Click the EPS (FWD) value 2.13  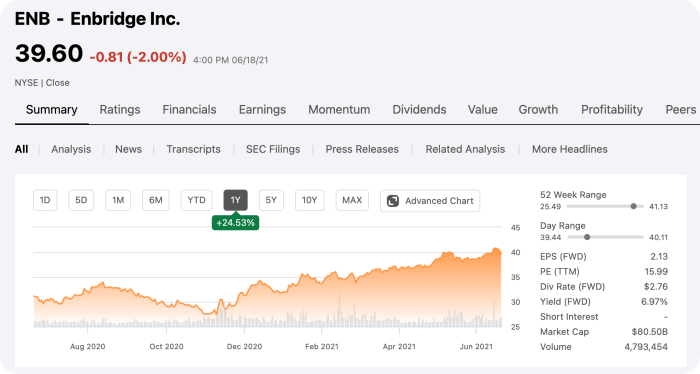click(x=659, y=257)
